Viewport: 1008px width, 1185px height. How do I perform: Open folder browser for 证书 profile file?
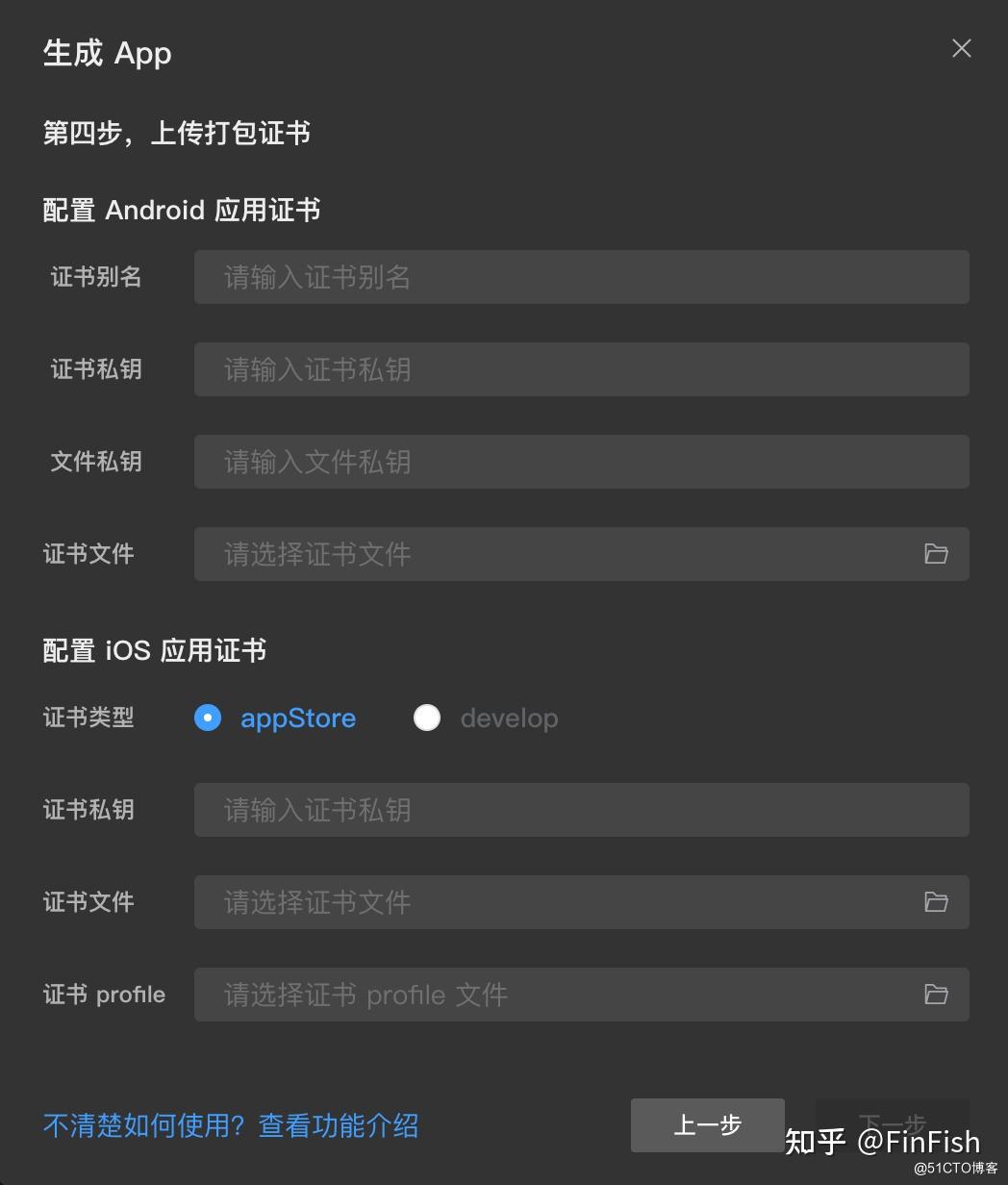936,994
